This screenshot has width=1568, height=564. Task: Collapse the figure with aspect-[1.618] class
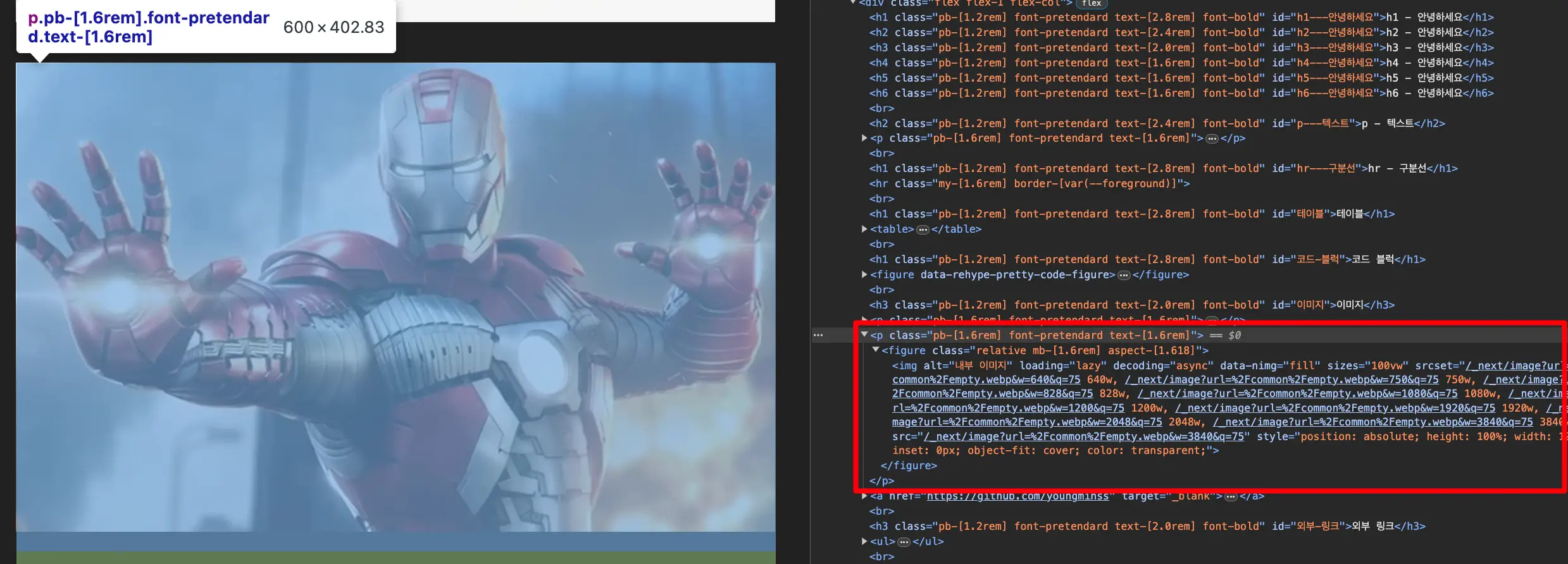[x=876, y=350]
